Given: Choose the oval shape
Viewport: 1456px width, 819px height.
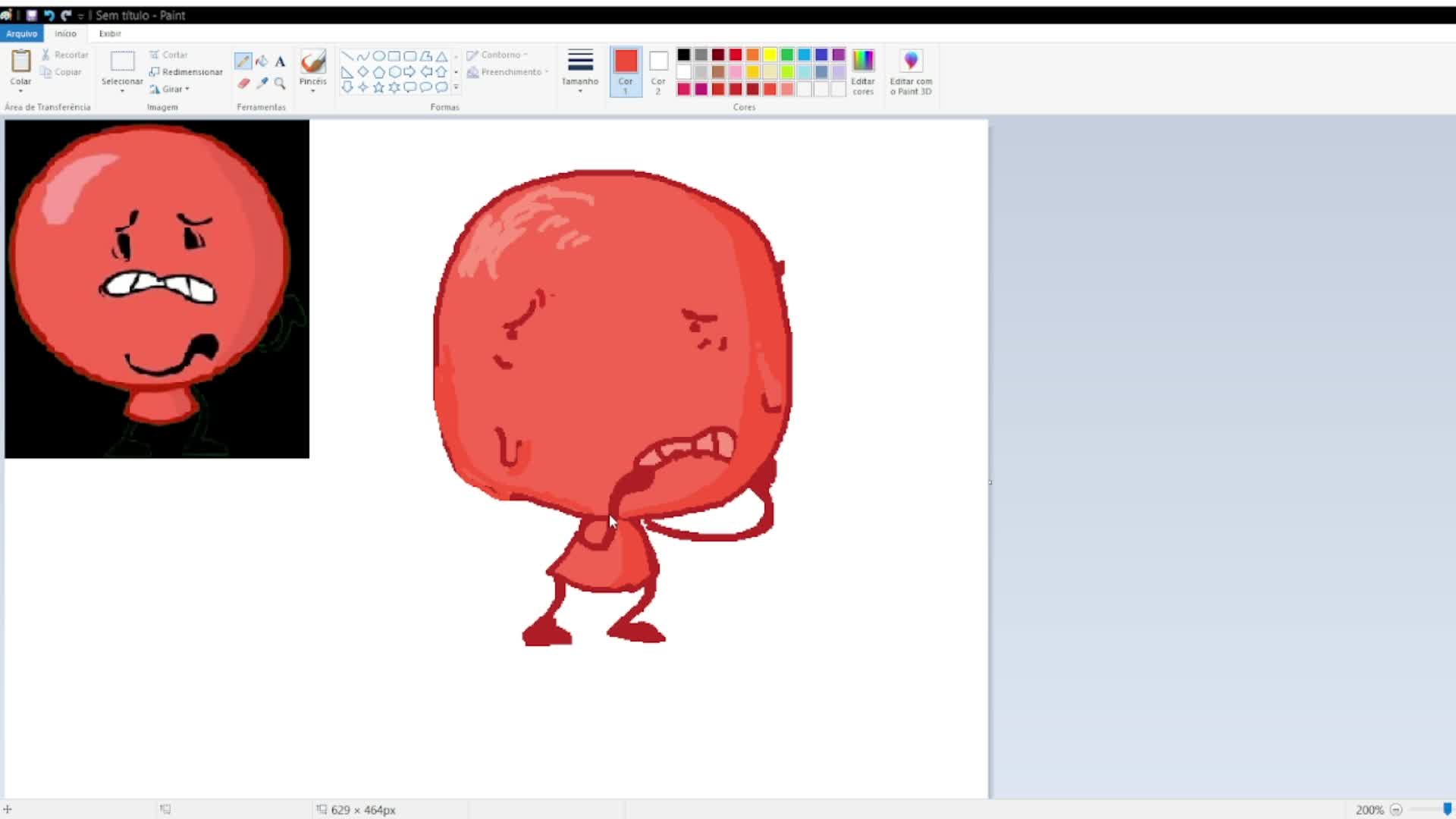Looking at the screenshot, I should 378,56.
